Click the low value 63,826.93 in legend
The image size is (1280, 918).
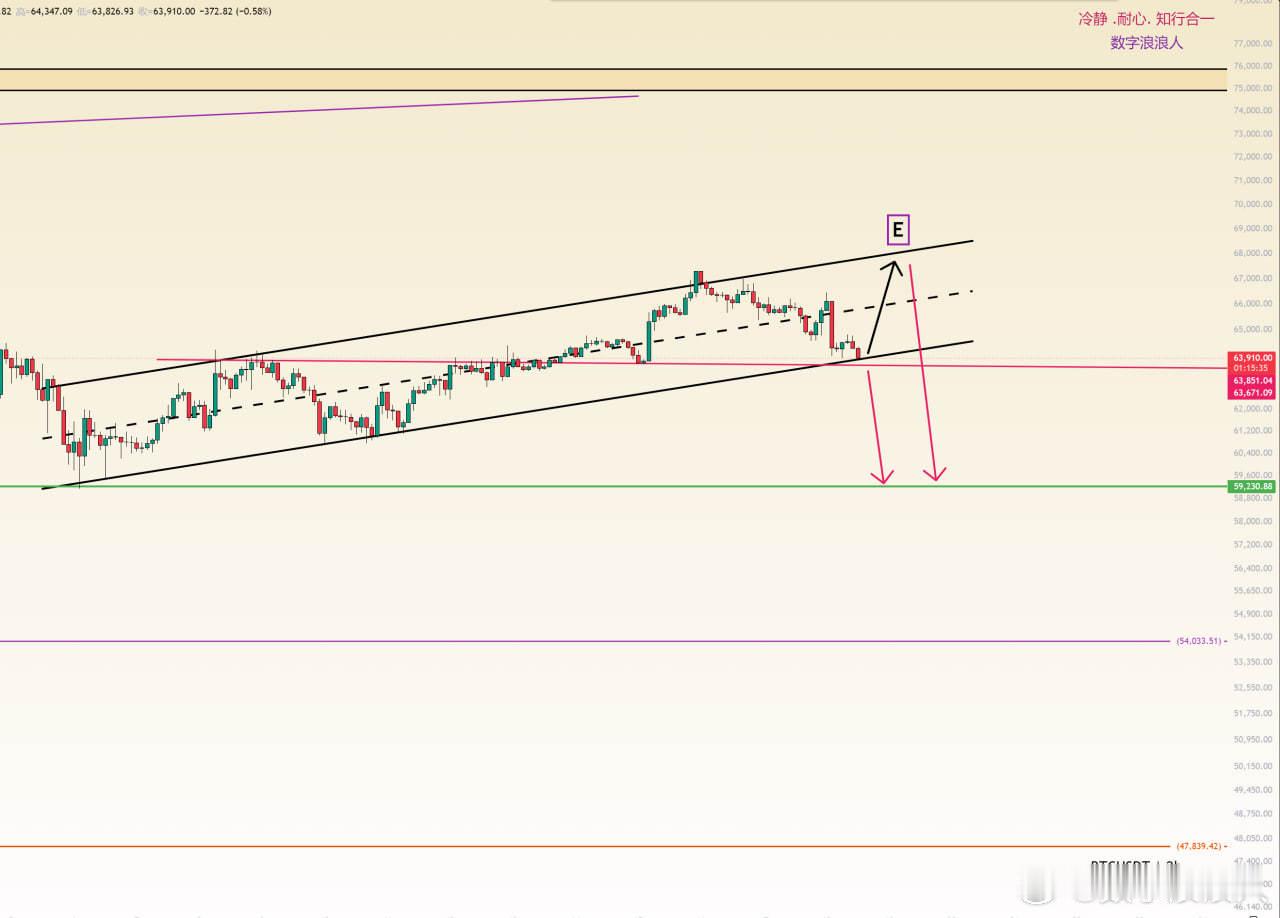pyautogui.click(x=111, y=11)
